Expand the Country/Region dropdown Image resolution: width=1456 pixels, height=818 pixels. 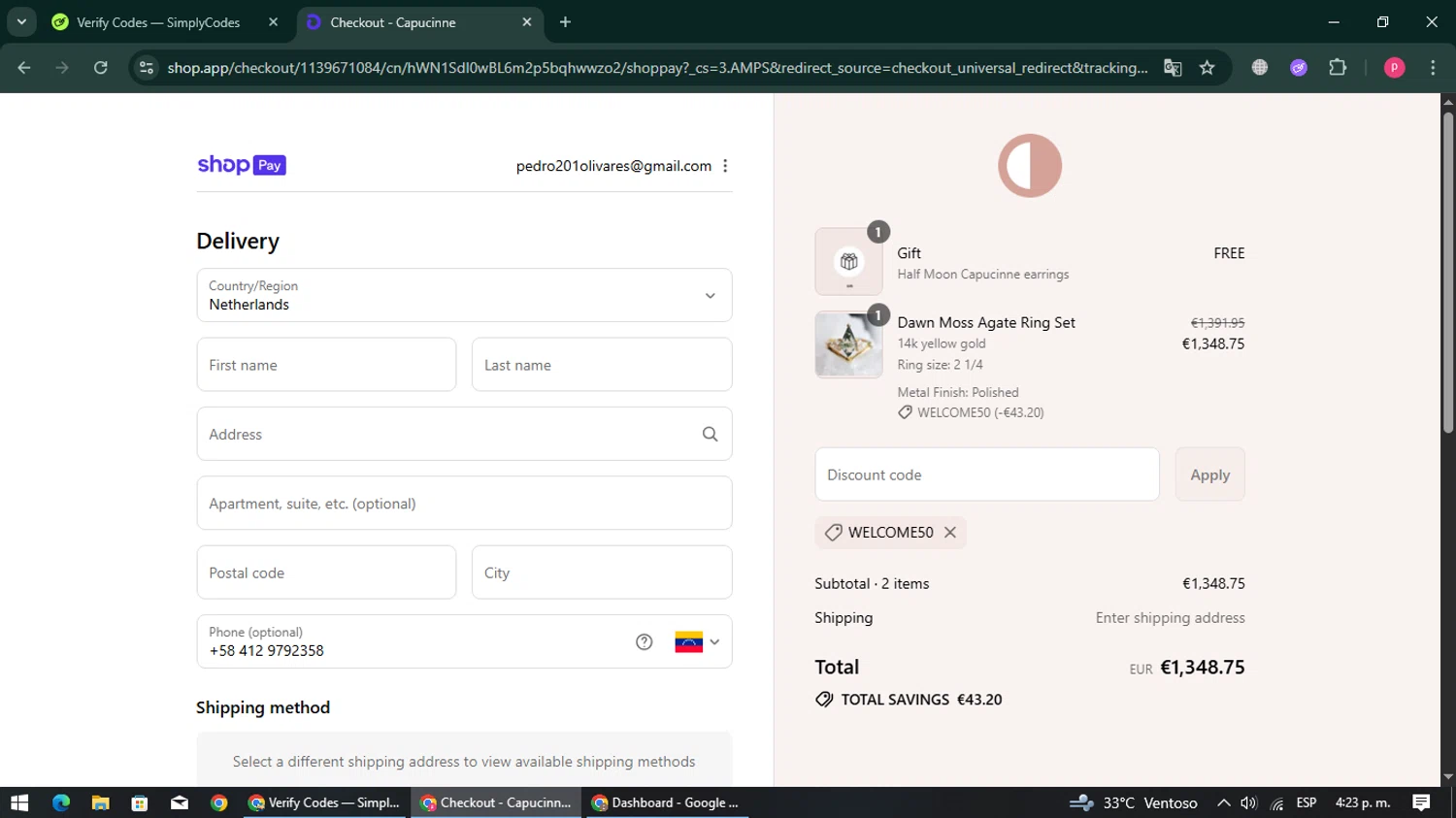(x=464, y=295)
